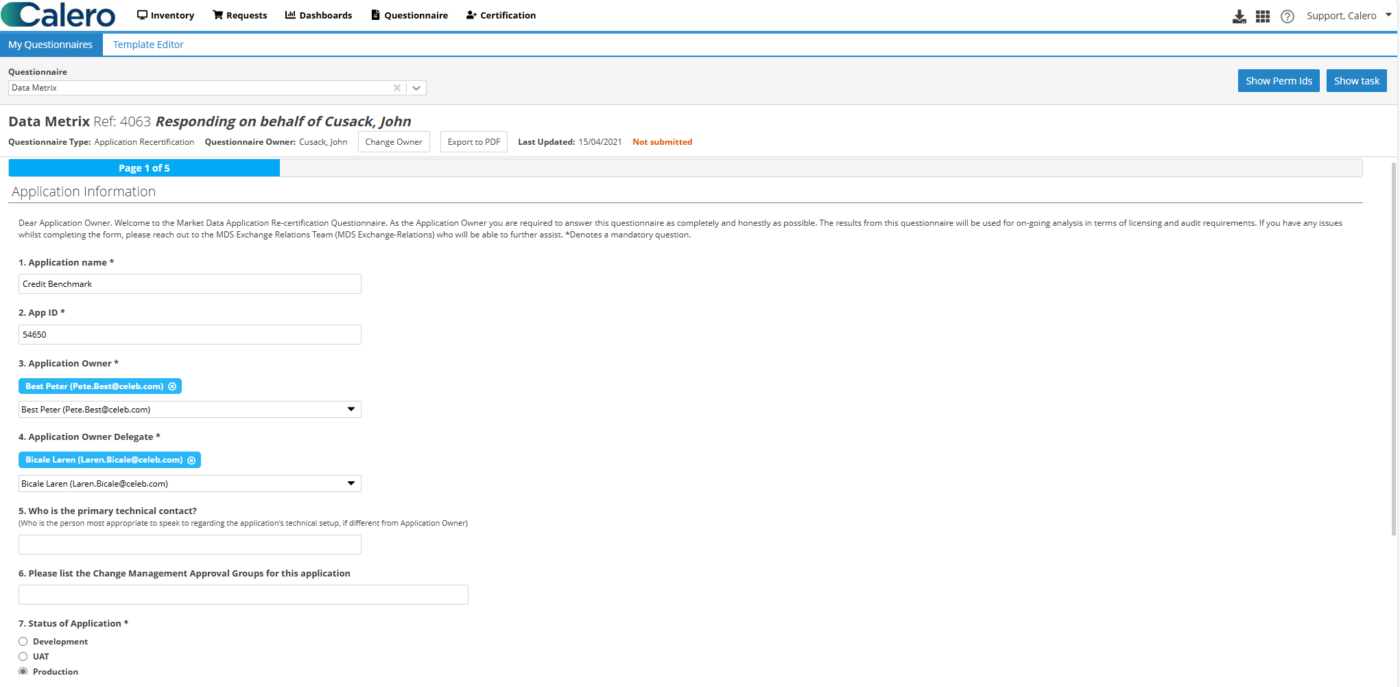1400x687 pixels.
Task: Click the Page 1 of 5 progress bar
Action: coord(145,167)
